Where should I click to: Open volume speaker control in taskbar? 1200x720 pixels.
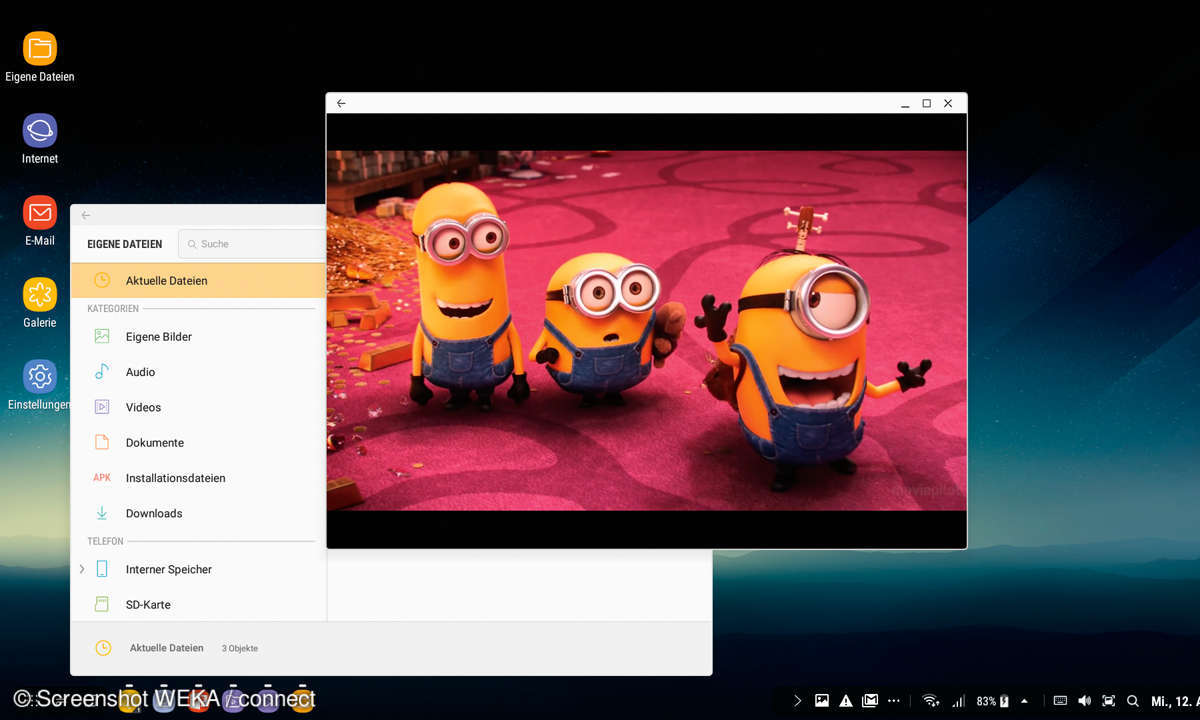point(1084,701)
